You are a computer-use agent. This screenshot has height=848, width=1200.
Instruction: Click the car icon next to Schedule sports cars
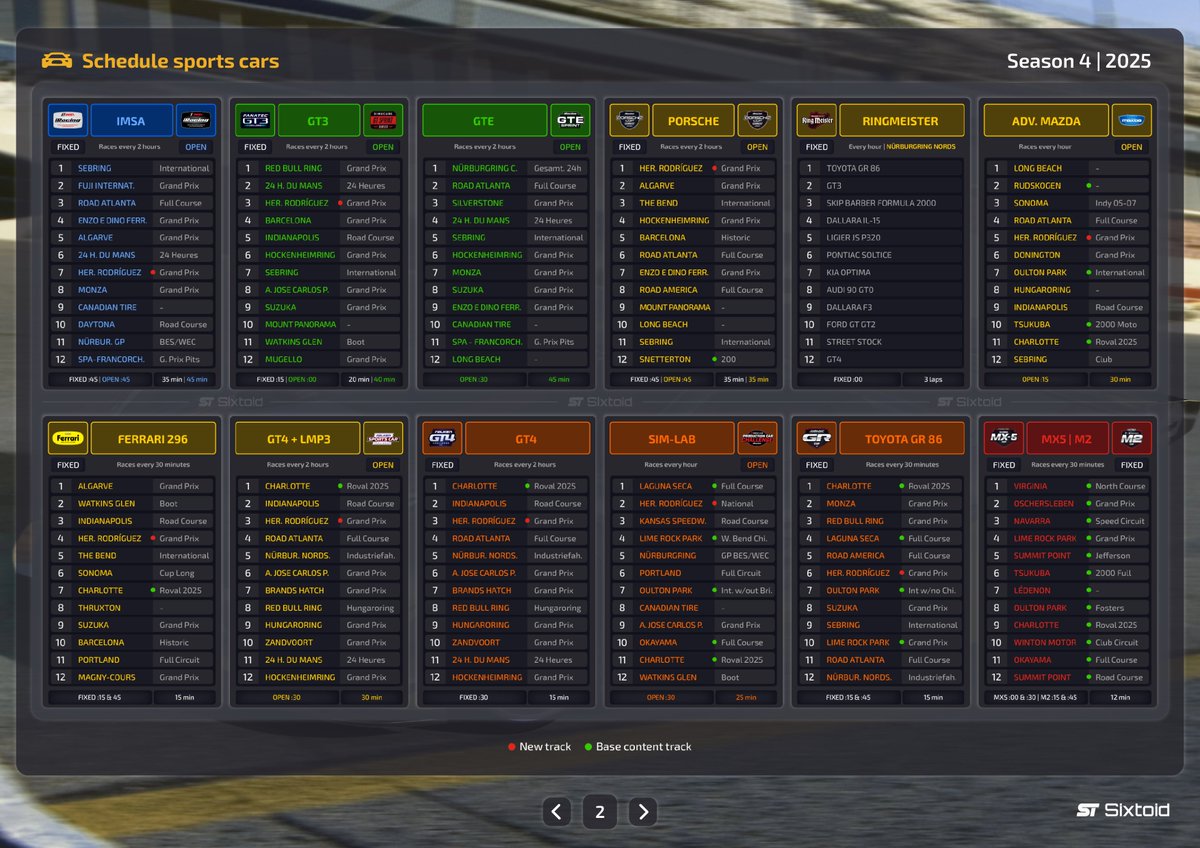click(56, 61)
